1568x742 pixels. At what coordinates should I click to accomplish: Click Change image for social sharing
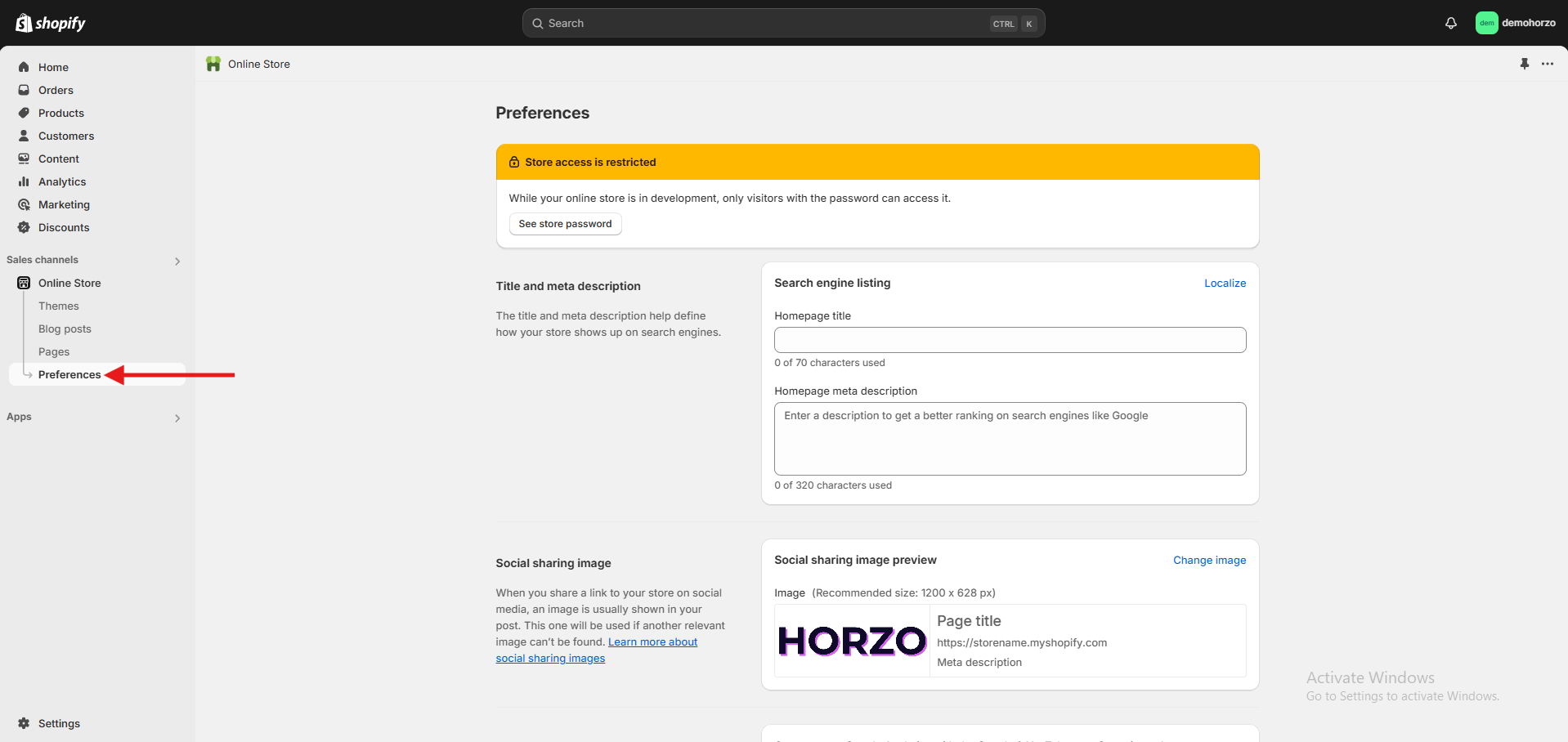coord(1209,560)
